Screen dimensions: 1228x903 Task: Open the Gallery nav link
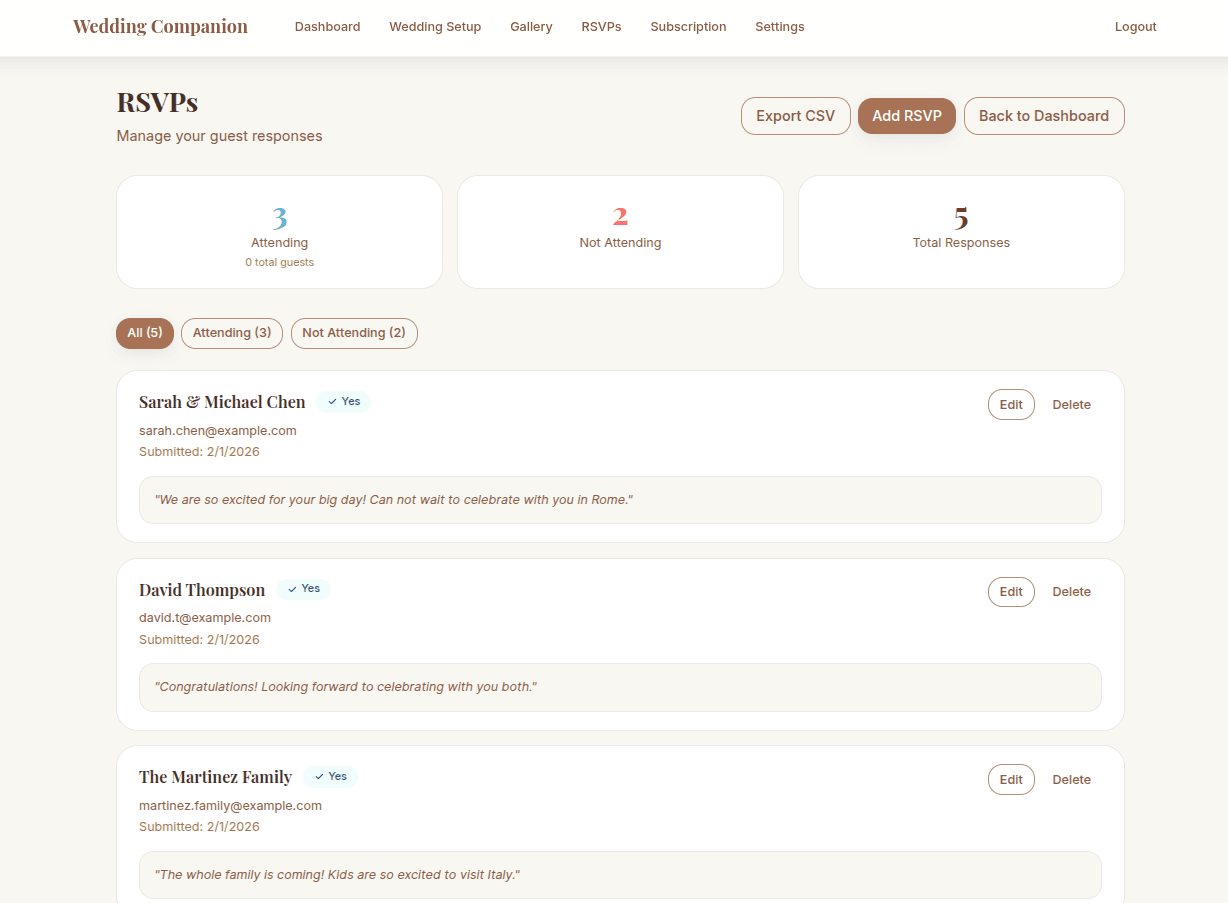pyautogui.click(x=531, y=27)
